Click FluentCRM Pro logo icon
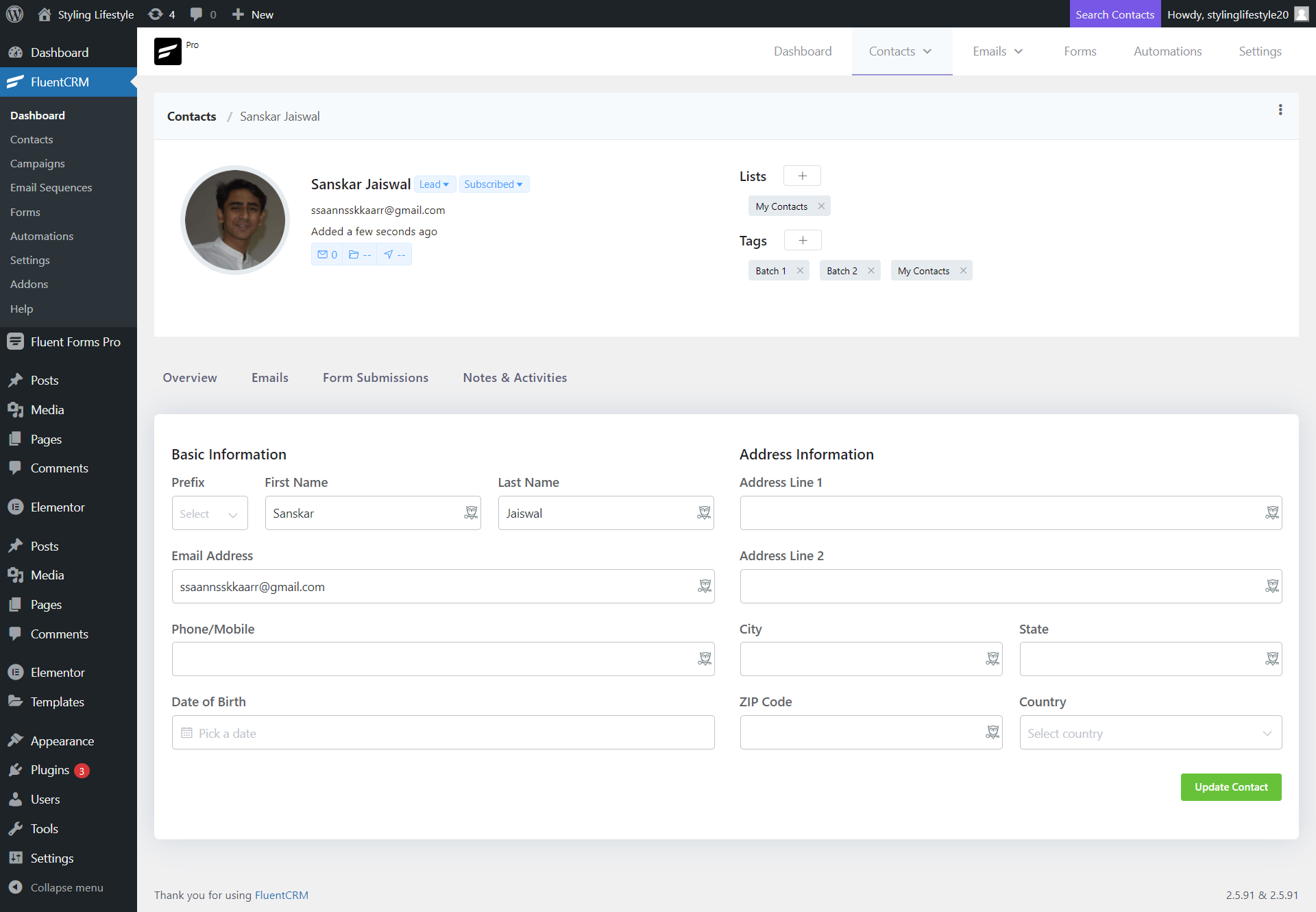The image size is (1316, 912). pyautogui.click(x=168, y=51)
